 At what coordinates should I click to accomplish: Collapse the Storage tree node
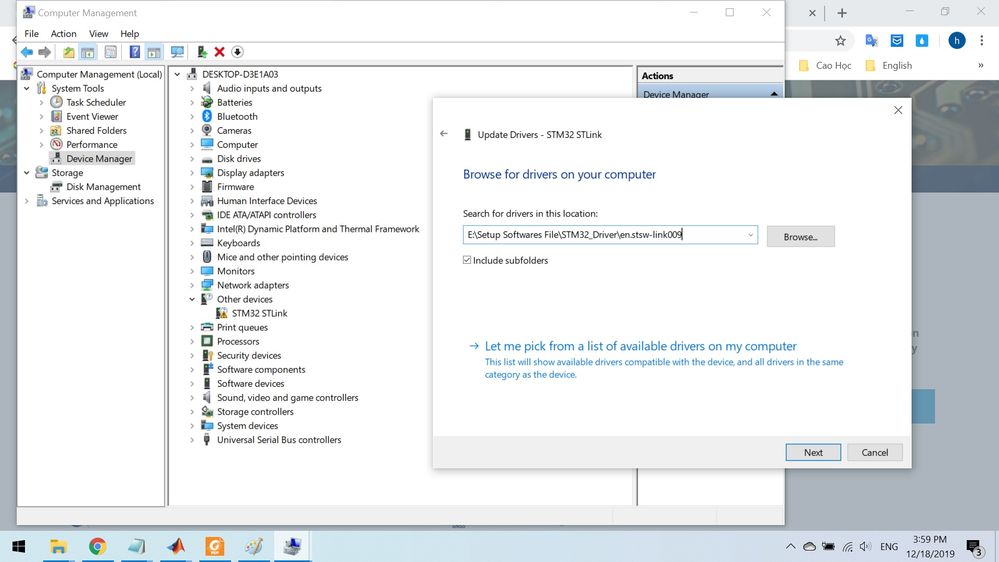(x=27, y=173)
